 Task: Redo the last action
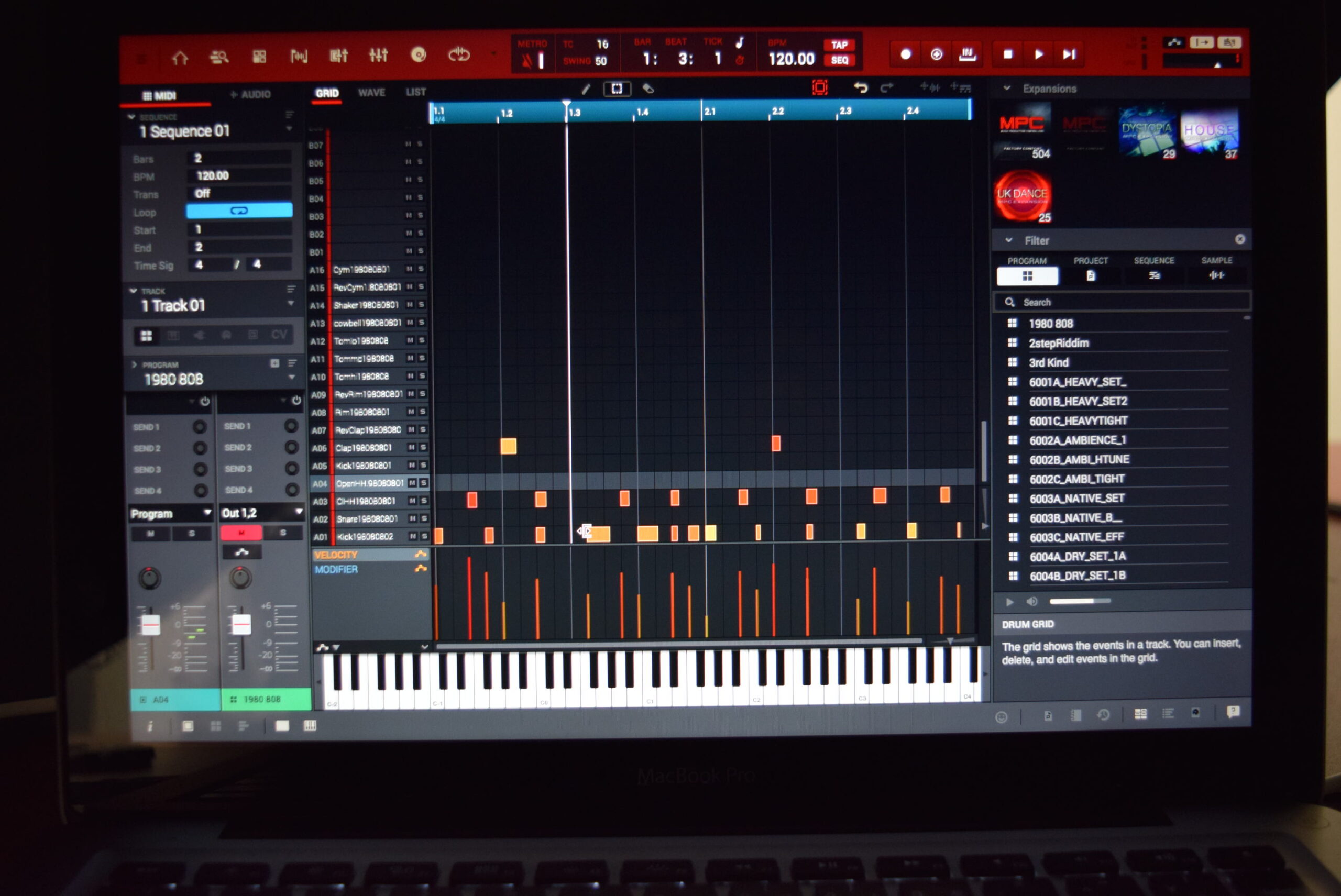click(x=886, y=87)
